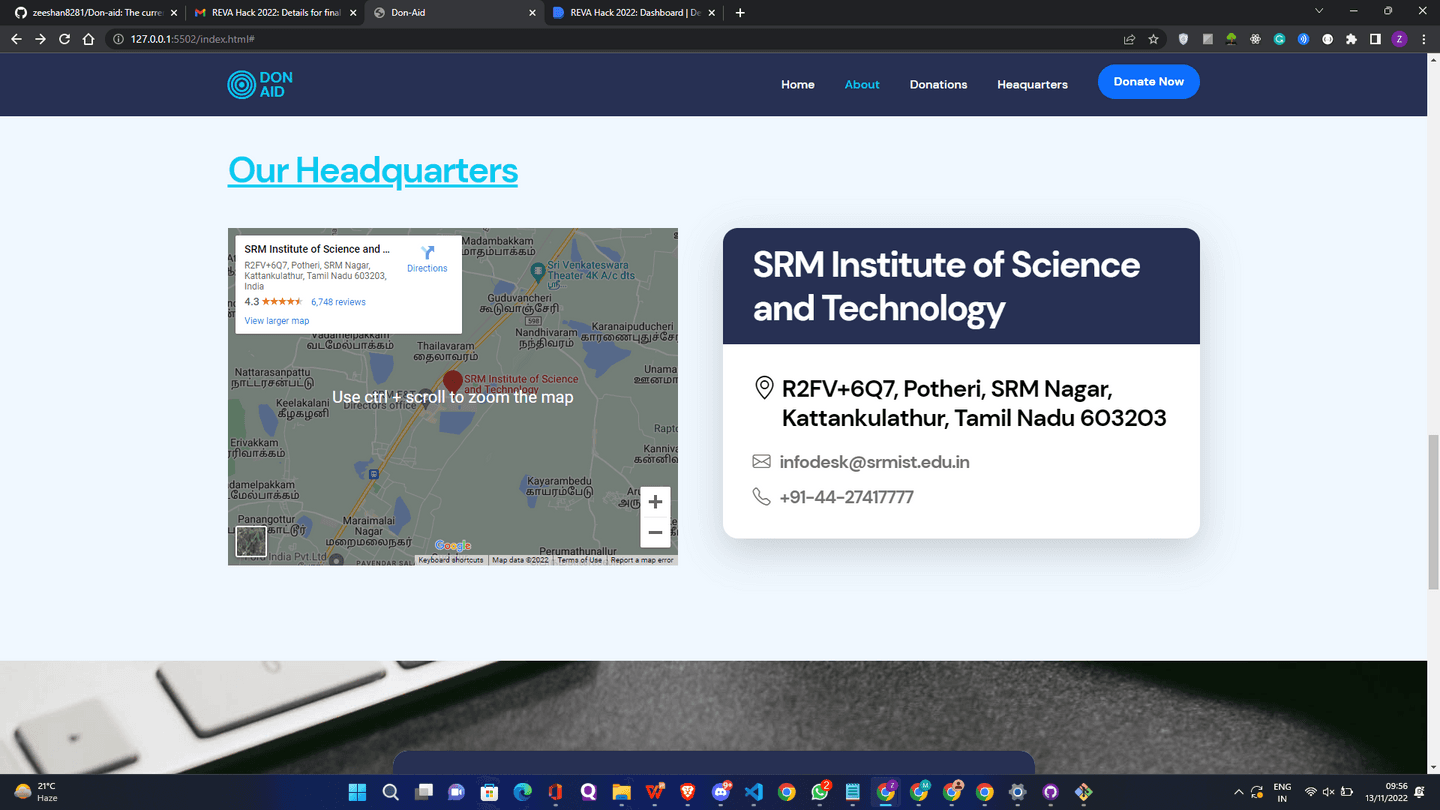Show hidden system tray icons chevron
The width and height of the screenshot is (1440, 810).
(1238, 792)
